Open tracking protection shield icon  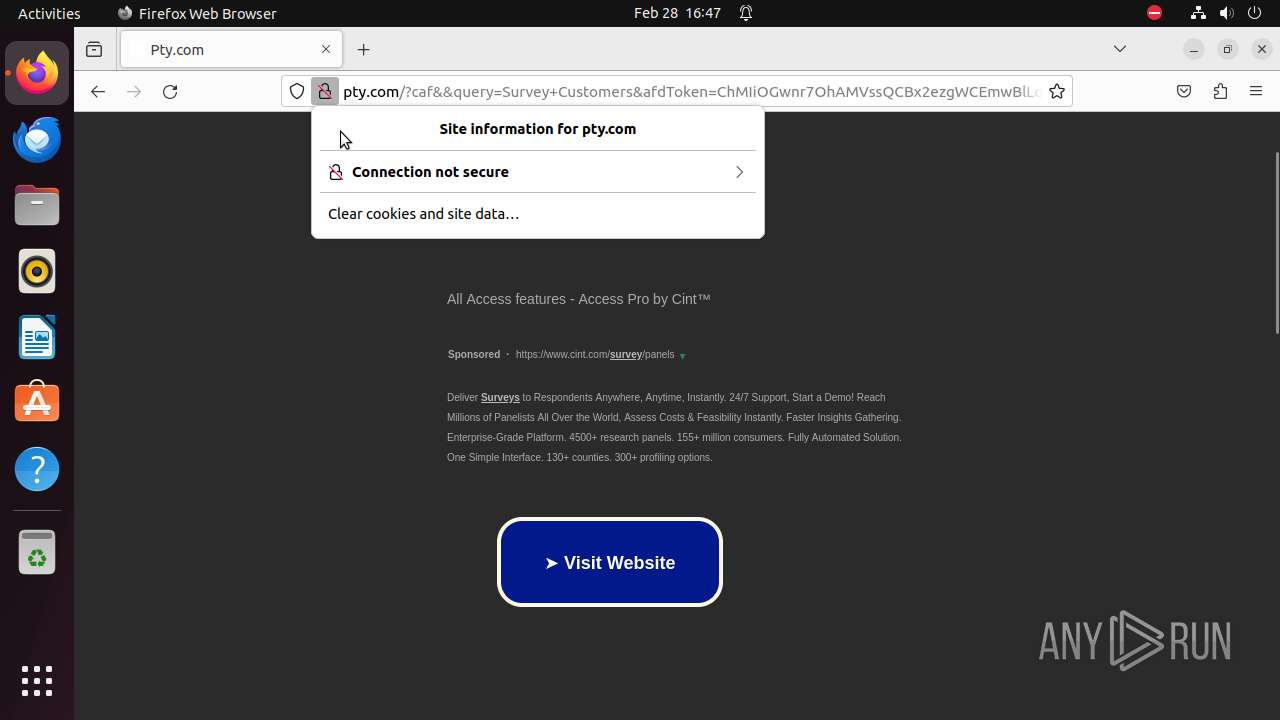click(x=297, y=91)
